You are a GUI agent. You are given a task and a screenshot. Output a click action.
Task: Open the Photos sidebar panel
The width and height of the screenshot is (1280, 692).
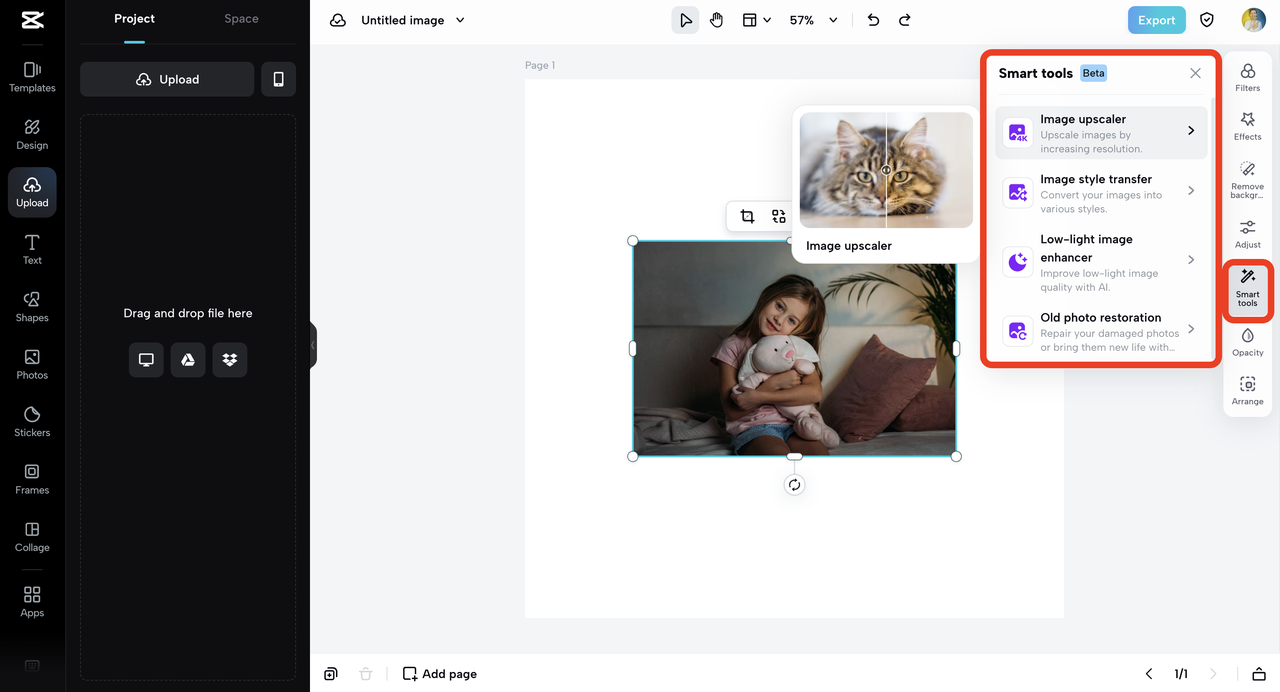point(32,365)
